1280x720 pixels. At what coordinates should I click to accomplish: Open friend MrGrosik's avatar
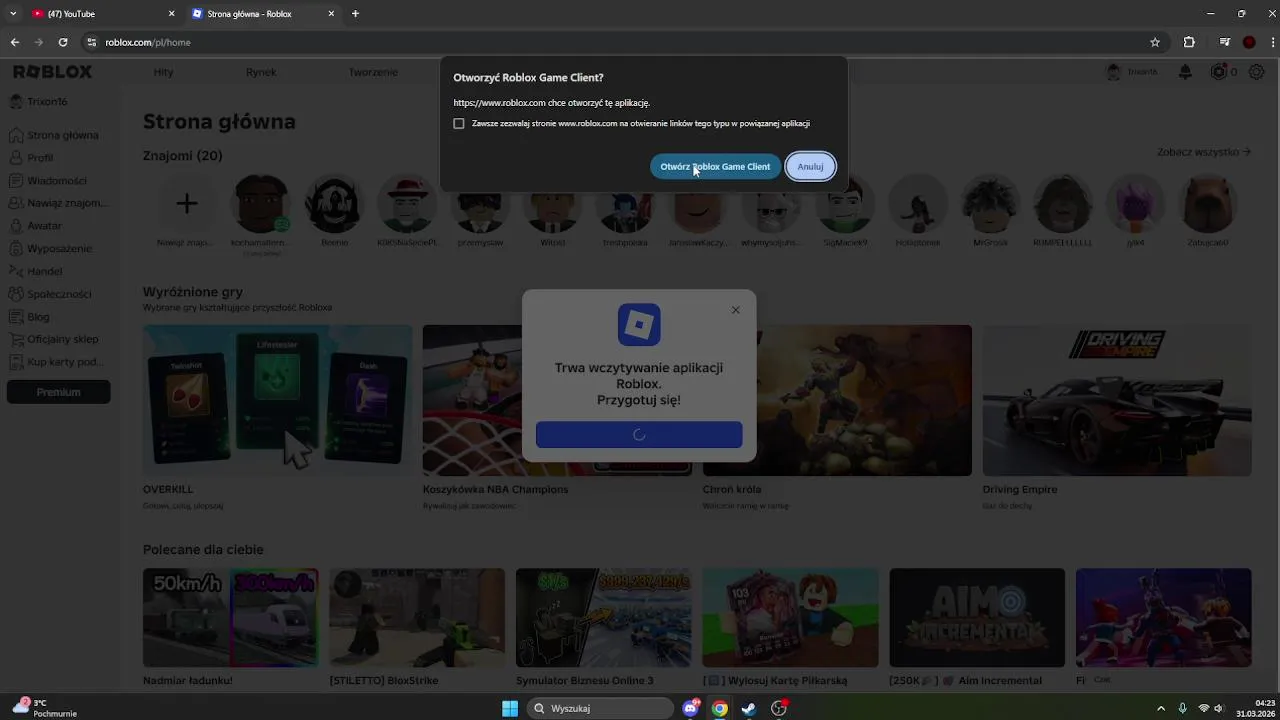pos(990,204)
